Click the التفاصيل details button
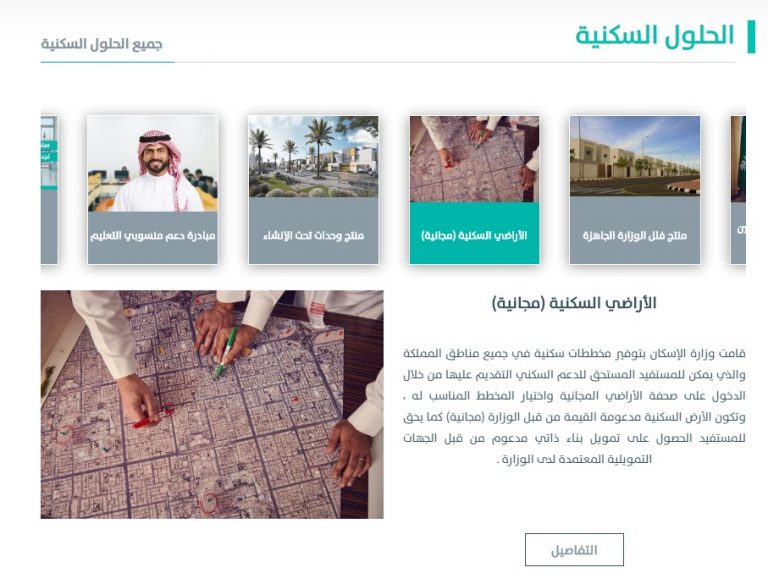 (x=574, y=550)
